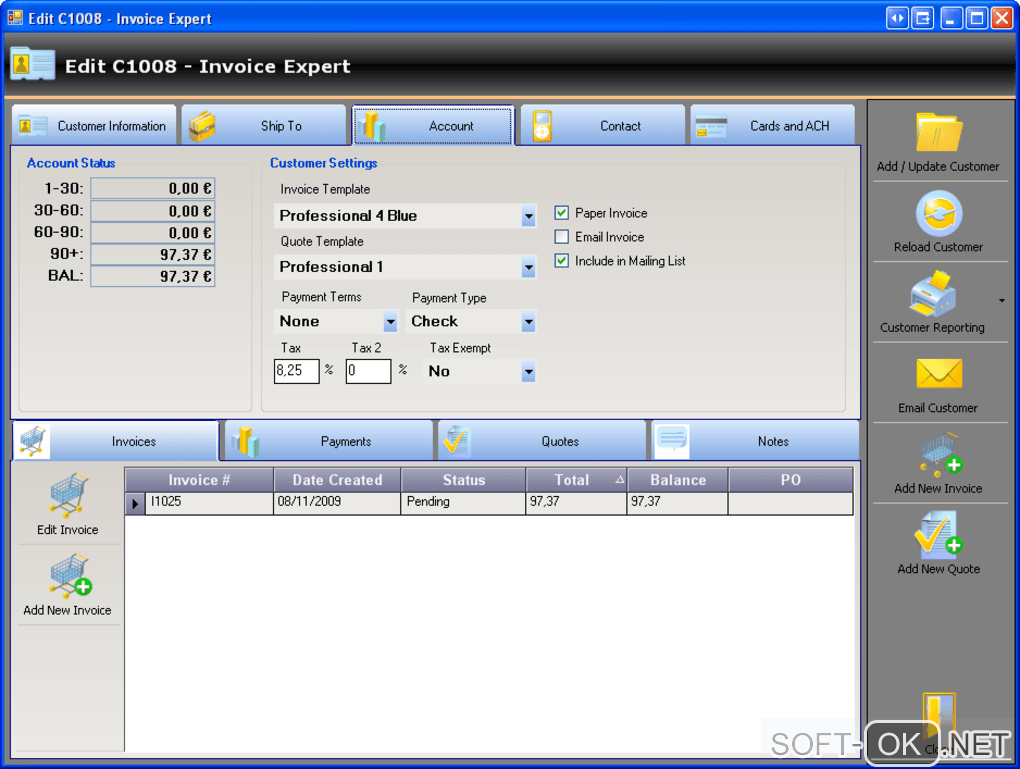
Task: Click the 90+ balance value 97,37 €
Action: (x=153, y=254)
